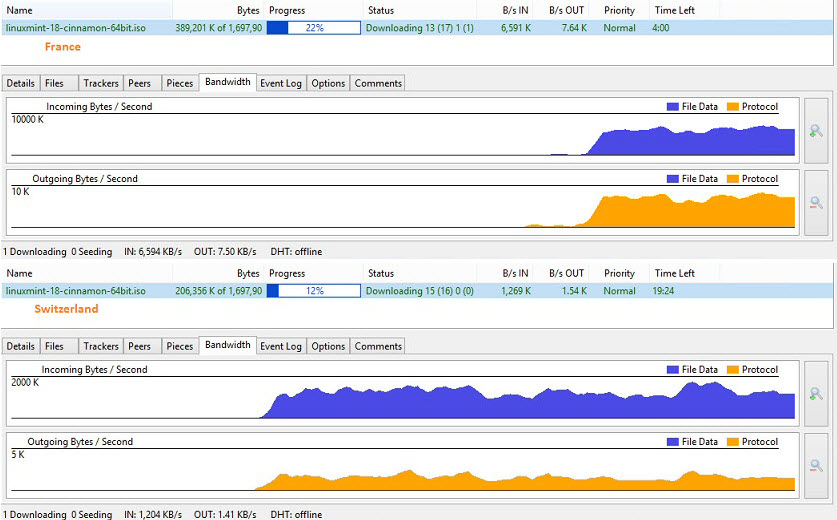
Task: Sort lower list by Time Left header
Action: click(683, 273)
